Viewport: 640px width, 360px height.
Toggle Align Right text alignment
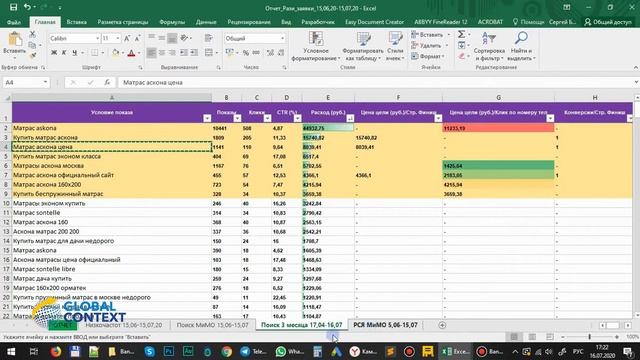[x=172, y=53]
